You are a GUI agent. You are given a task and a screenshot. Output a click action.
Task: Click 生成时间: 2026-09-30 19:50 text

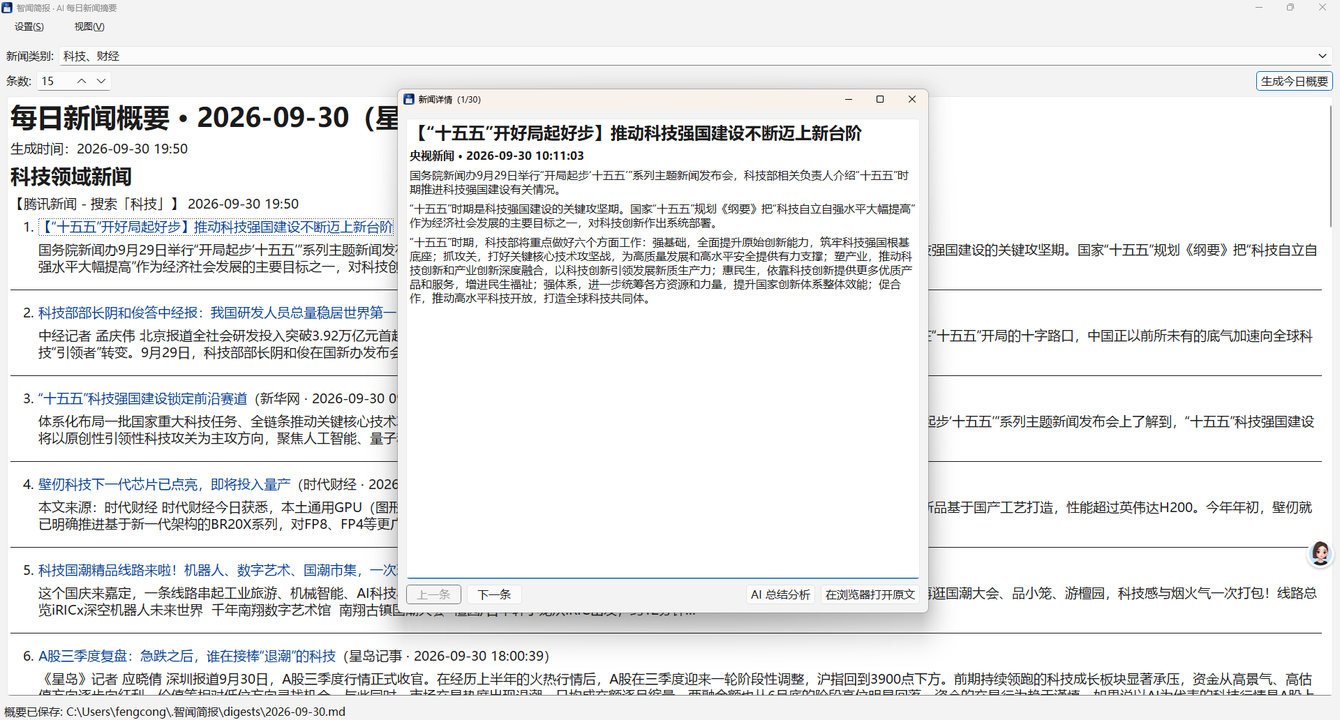click(99, 148)
